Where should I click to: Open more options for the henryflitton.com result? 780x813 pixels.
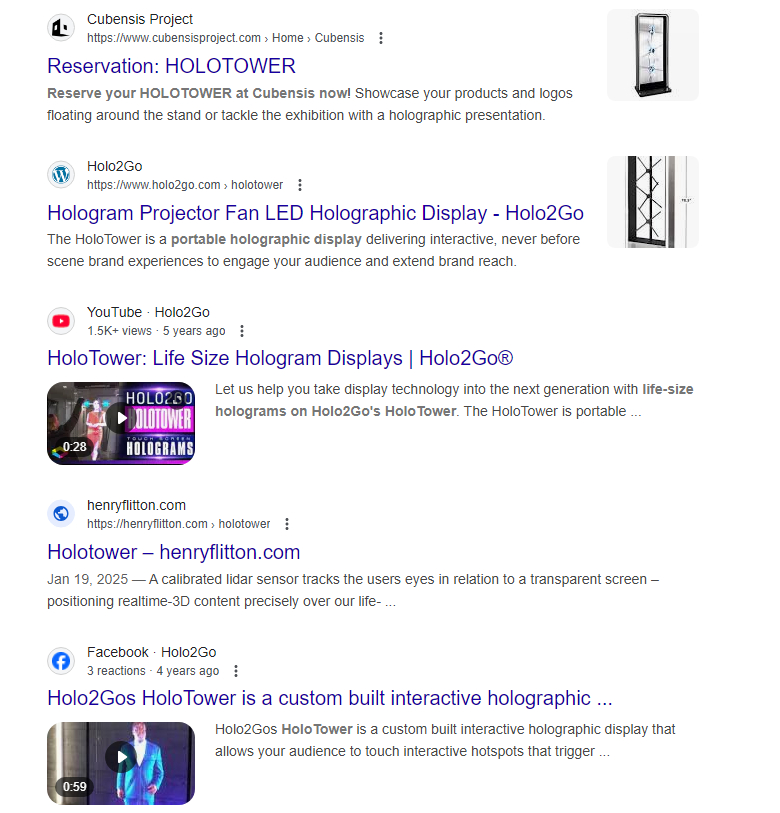coord(287,524)
